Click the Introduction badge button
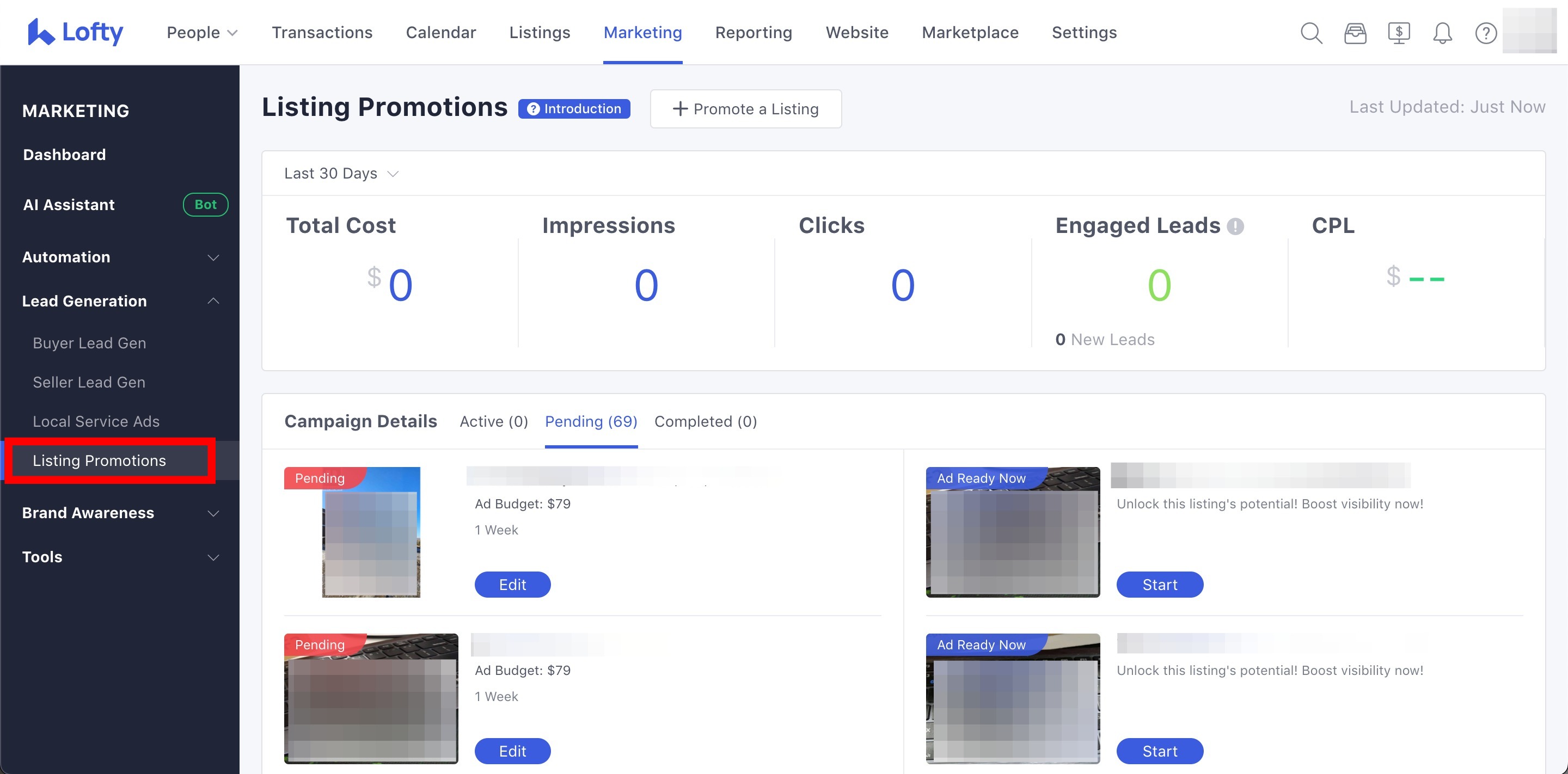Screen dimensions: 1568x774 click(x=574, y=109)
